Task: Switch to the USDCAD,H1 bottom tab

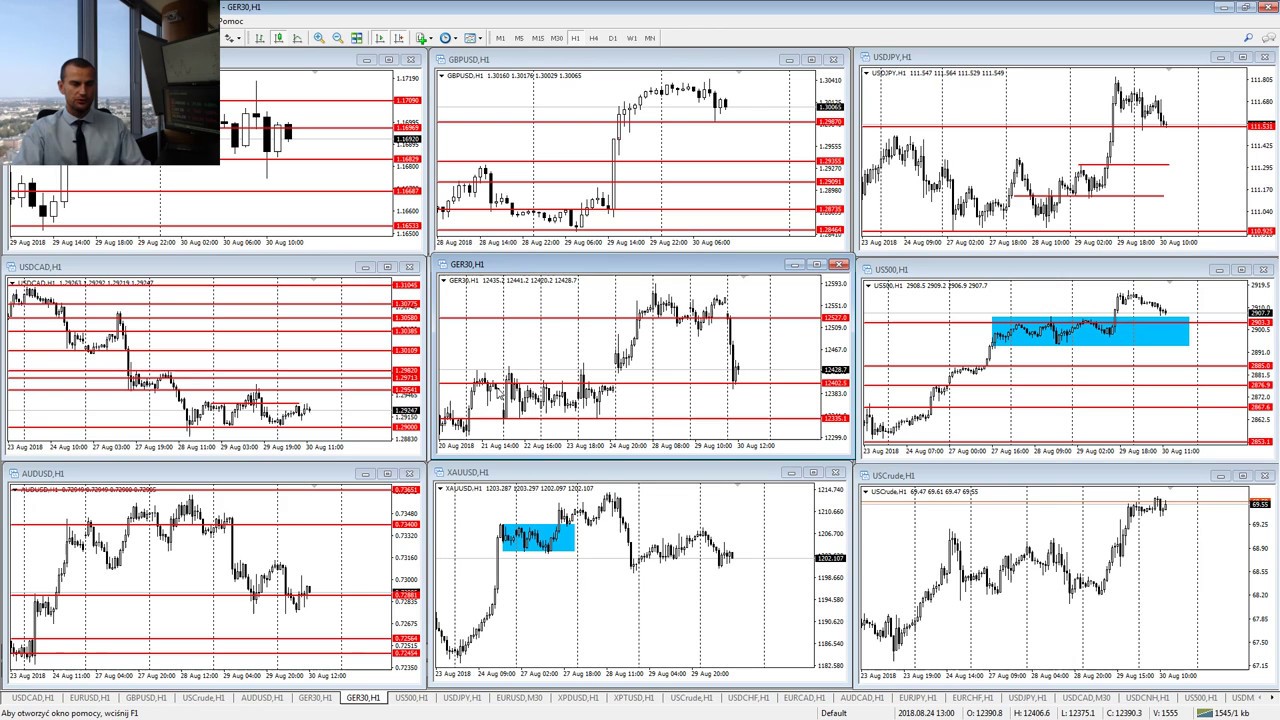Action: (32, 697)
